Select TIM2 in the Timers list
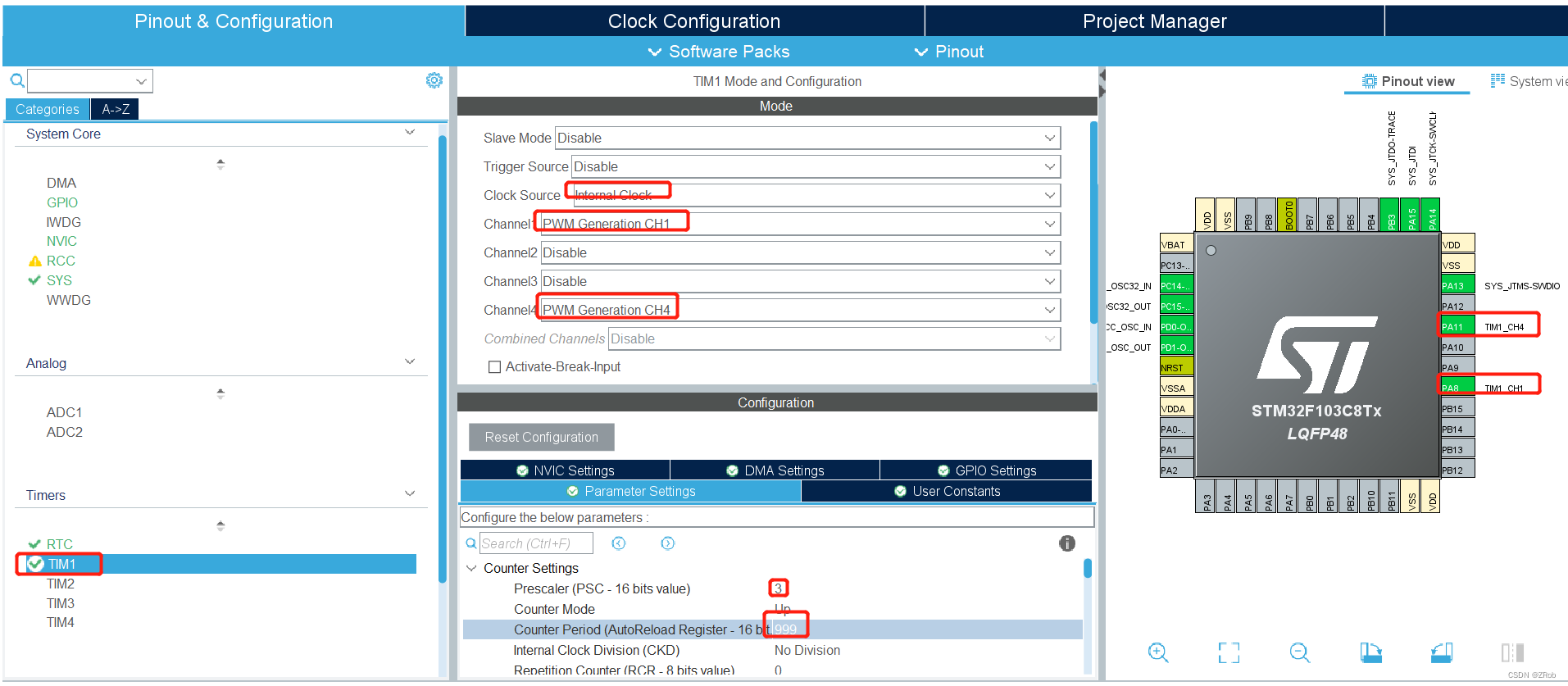Image resolution: width=1568 pixels, height=686 pixels. 61,584
